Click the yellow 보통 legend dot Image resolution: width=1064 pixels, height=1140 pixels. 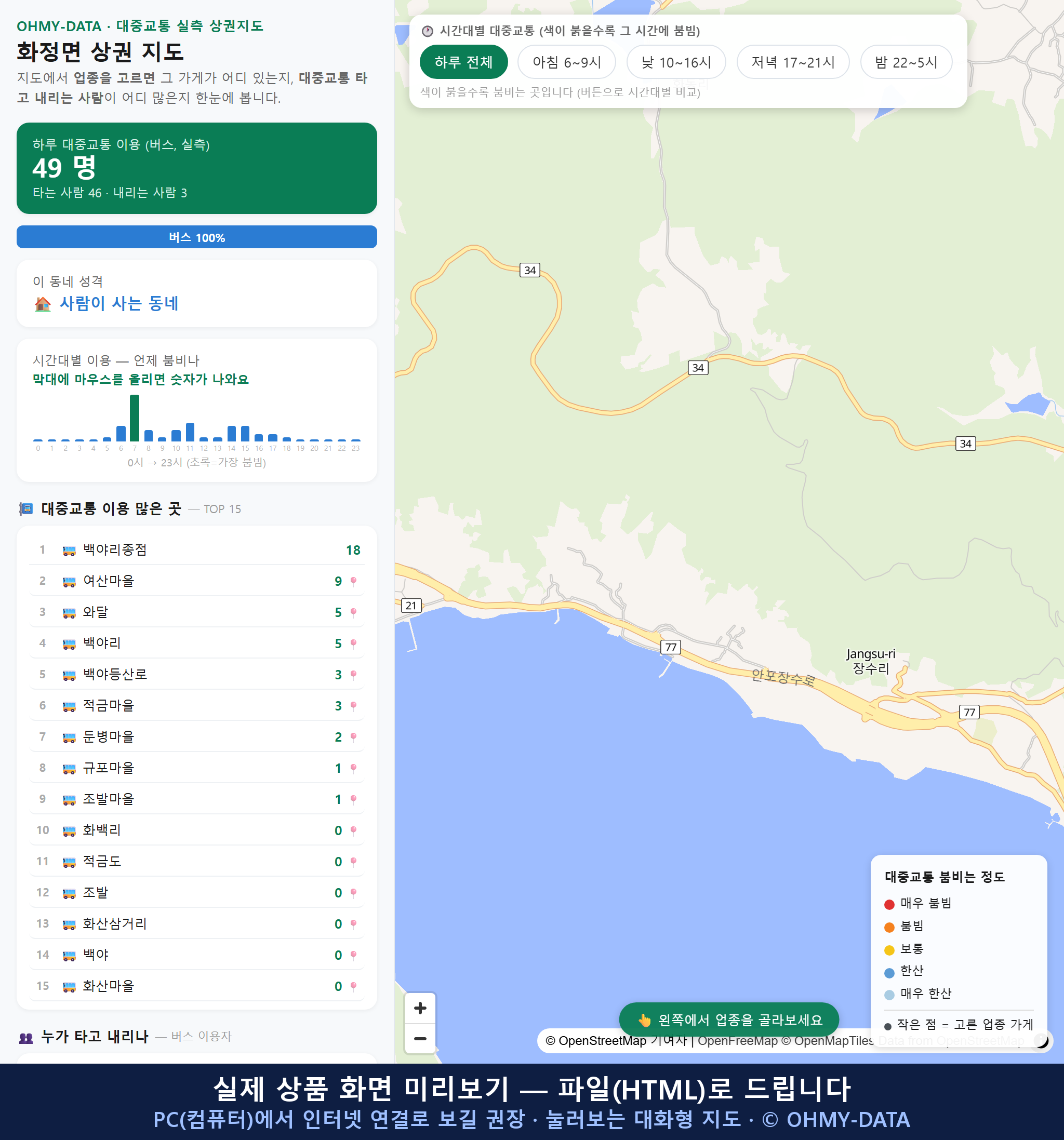[889, 950]
